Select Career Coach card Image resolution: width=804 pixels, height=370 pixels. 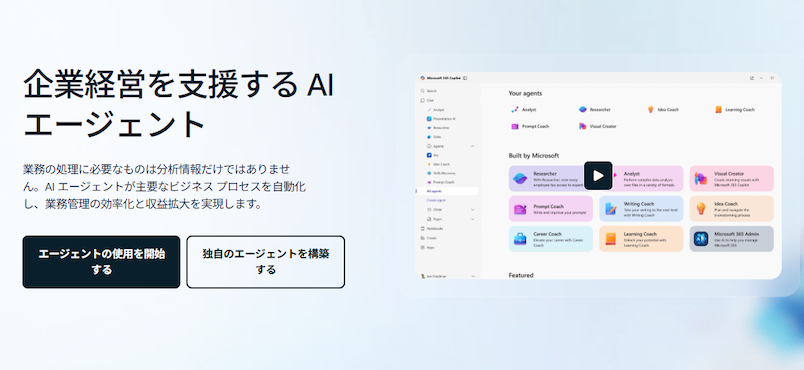click(551, 239)
